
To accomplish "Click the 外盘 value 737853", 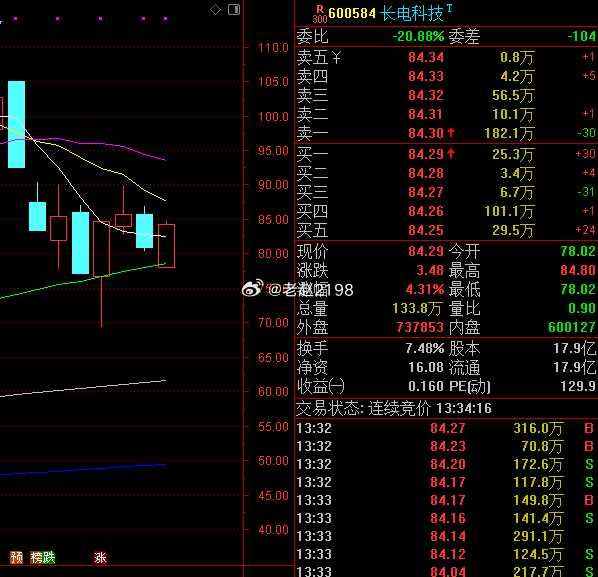I will click(x=420, y=327).
